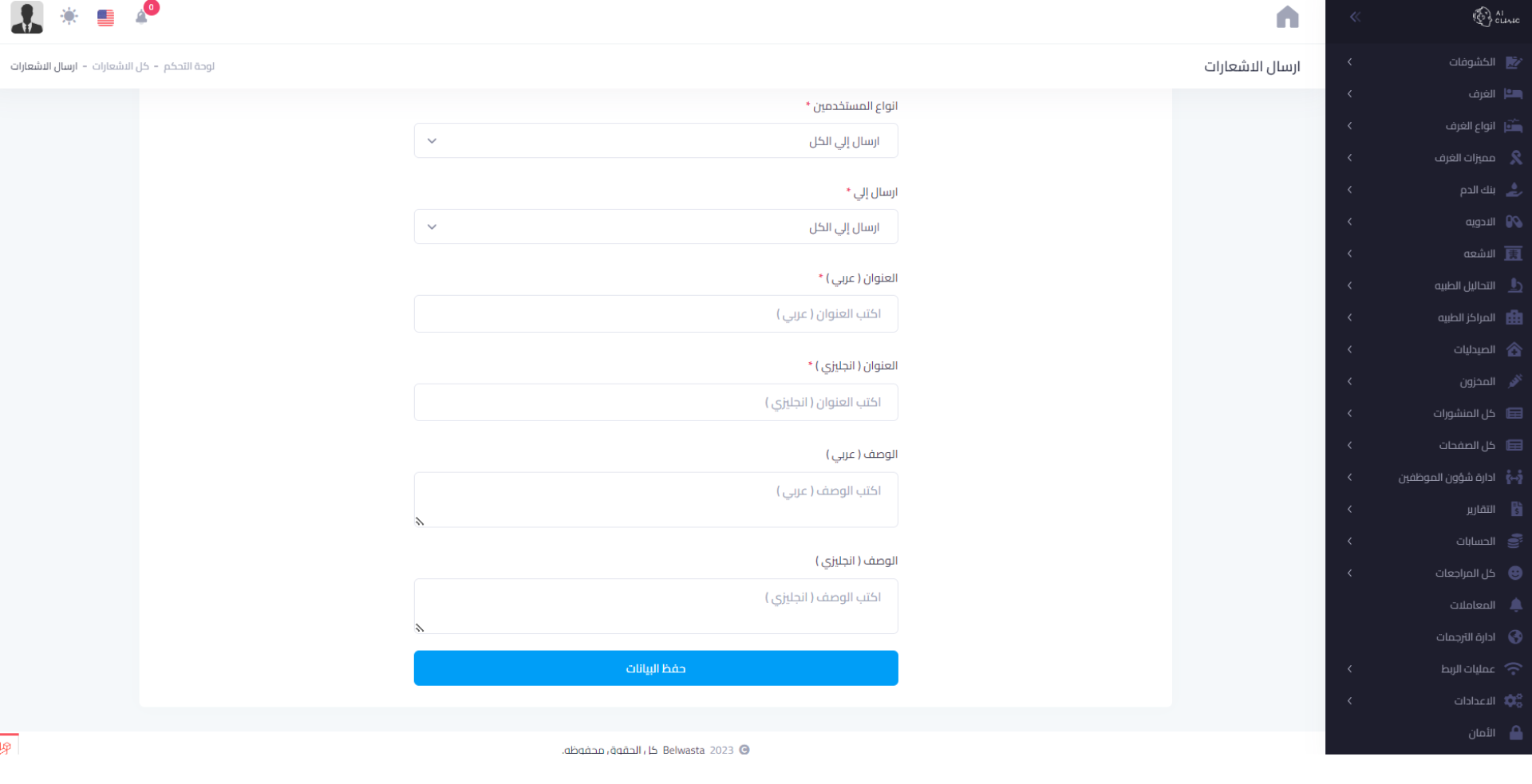
Task: Click the pharmacies (الصيدليات) icon
Action: pos(1514,349)
